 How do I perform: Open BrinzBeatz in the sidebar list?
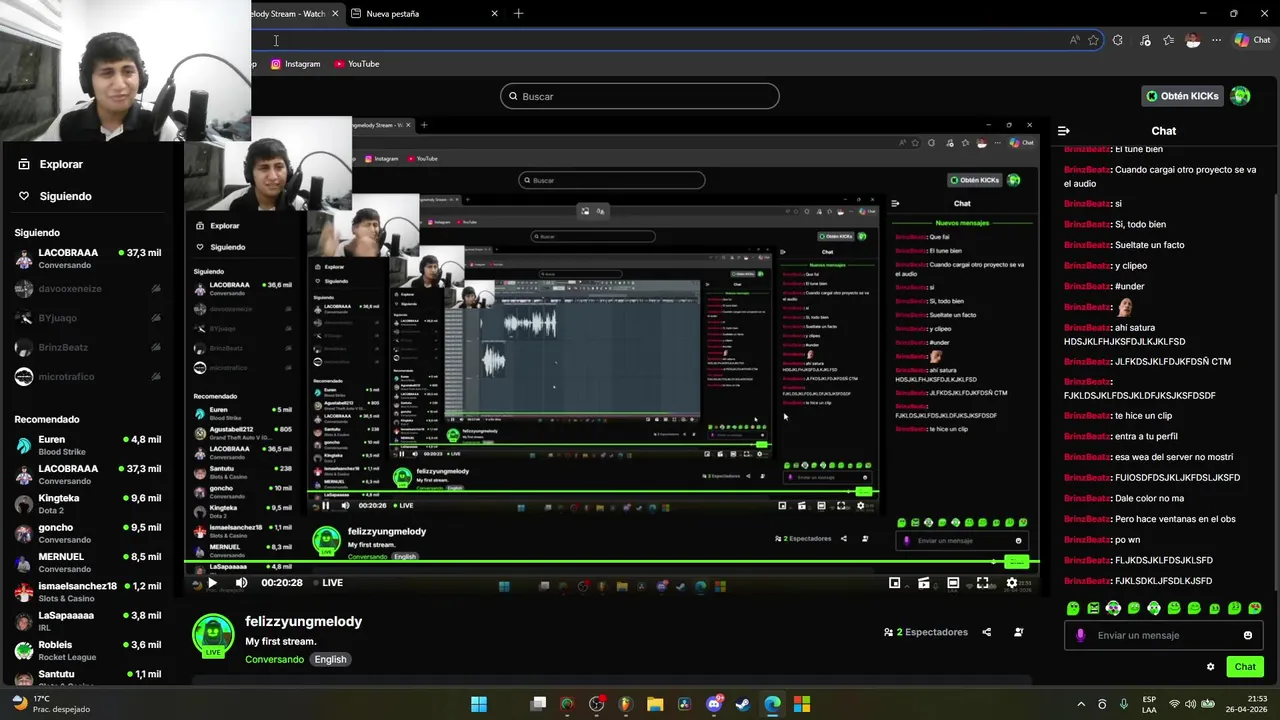click(x=88, y=347)
